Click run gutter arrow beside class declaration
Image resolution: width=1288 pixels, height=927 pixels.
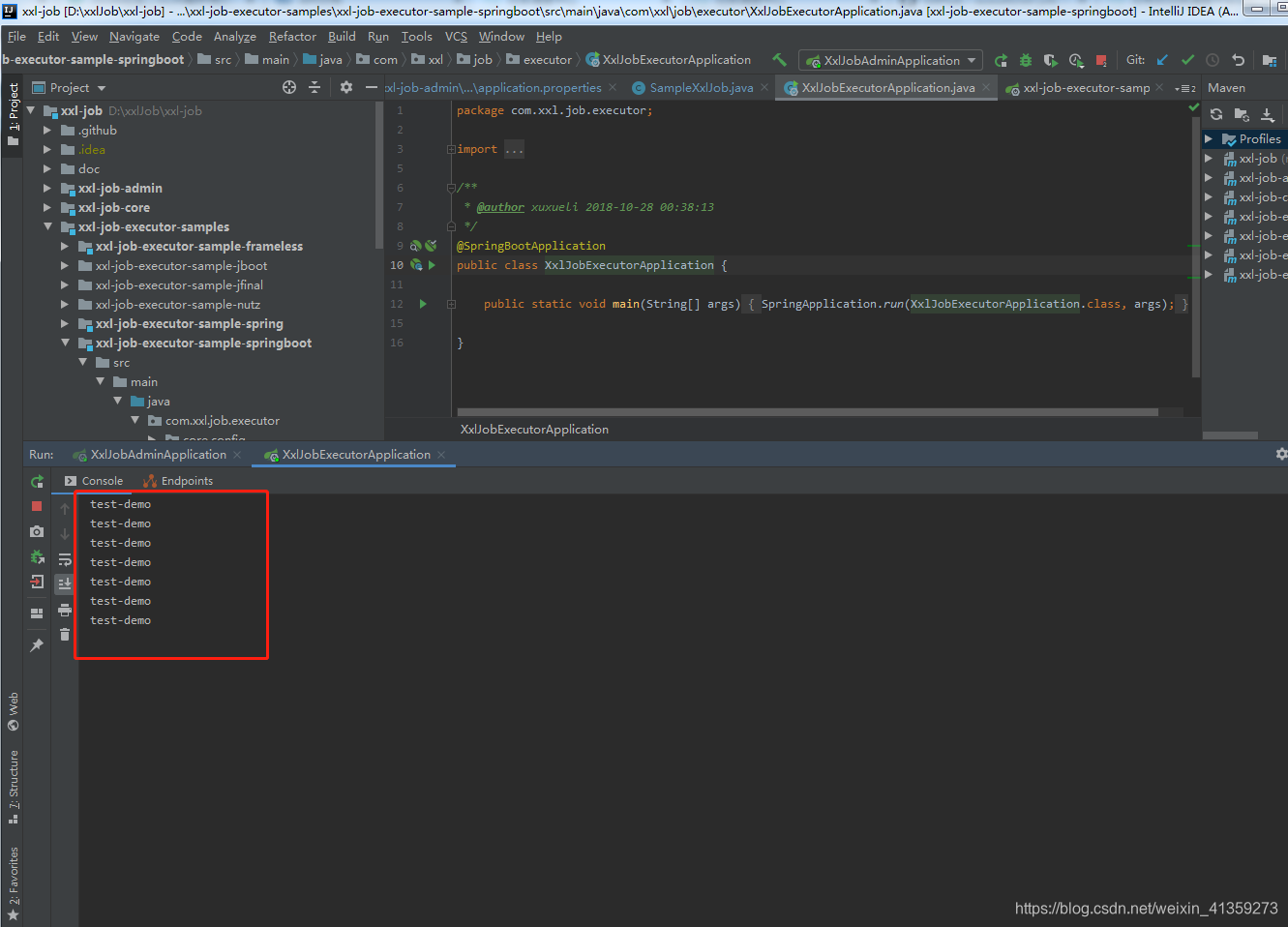[x=432, y=265]
